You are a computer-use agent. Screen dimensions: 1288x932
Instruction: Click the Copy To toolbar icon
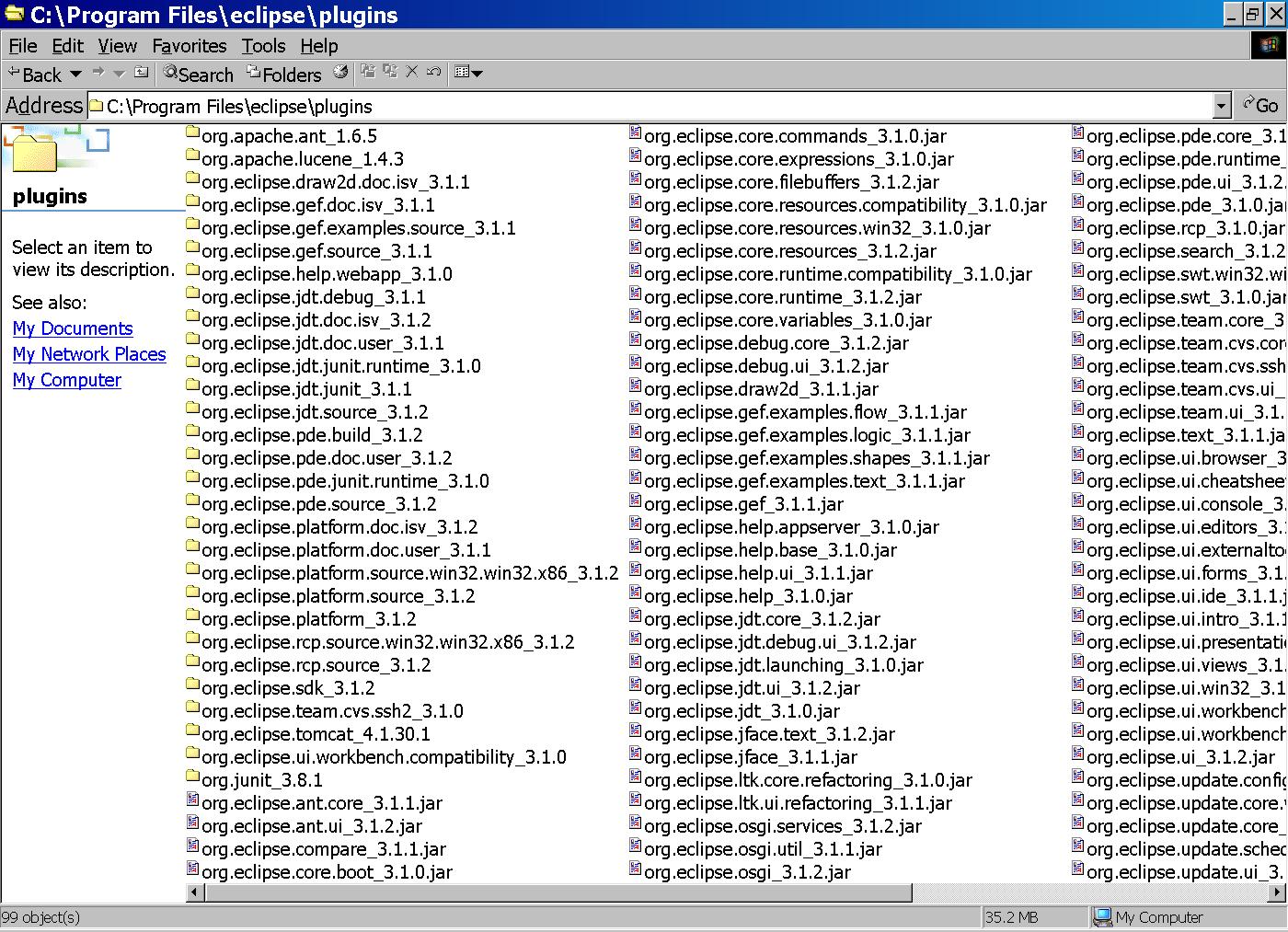pos(390,73)
